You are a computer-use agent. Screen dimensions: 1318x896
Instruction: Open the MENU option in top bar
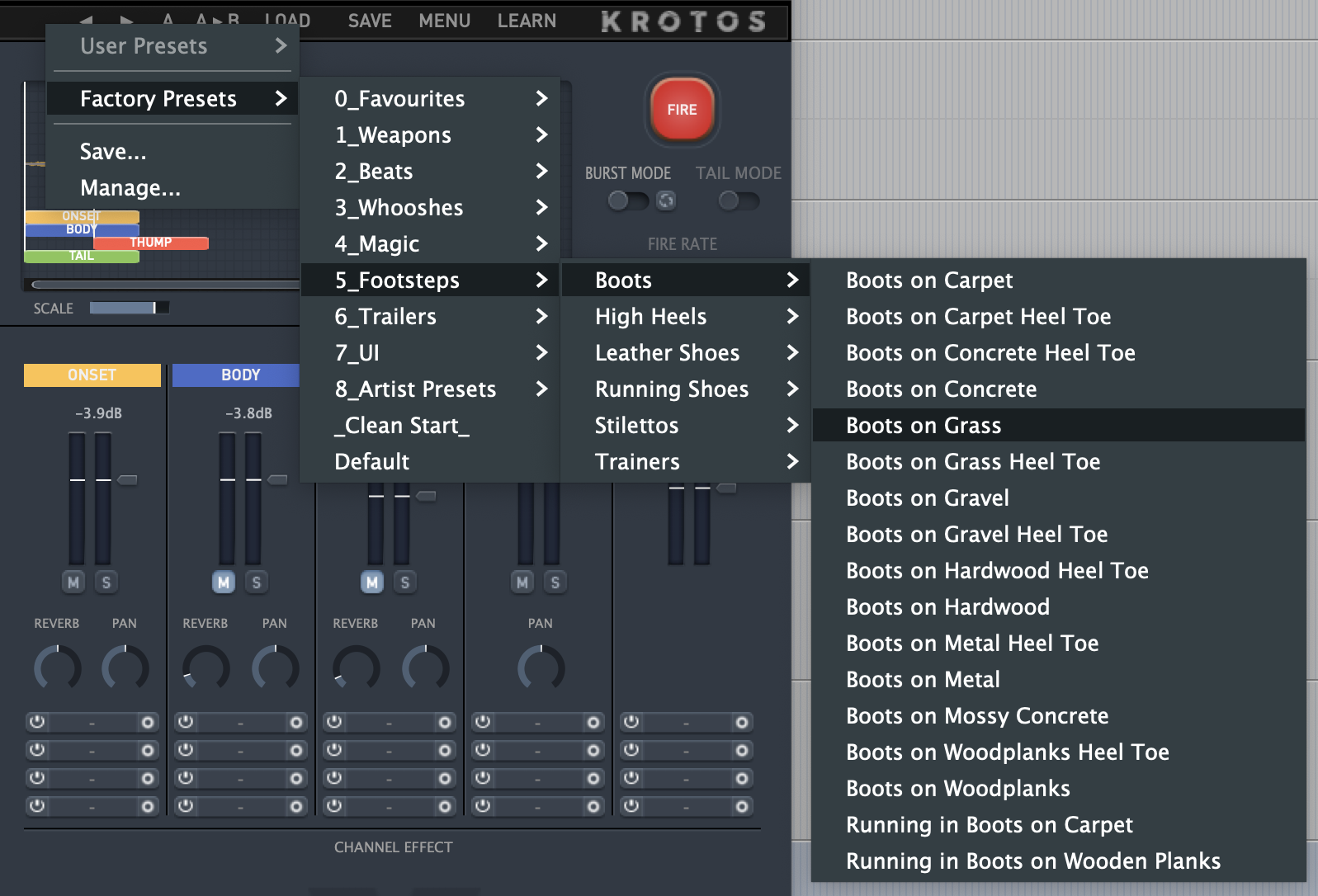click(x=444, y=21)
